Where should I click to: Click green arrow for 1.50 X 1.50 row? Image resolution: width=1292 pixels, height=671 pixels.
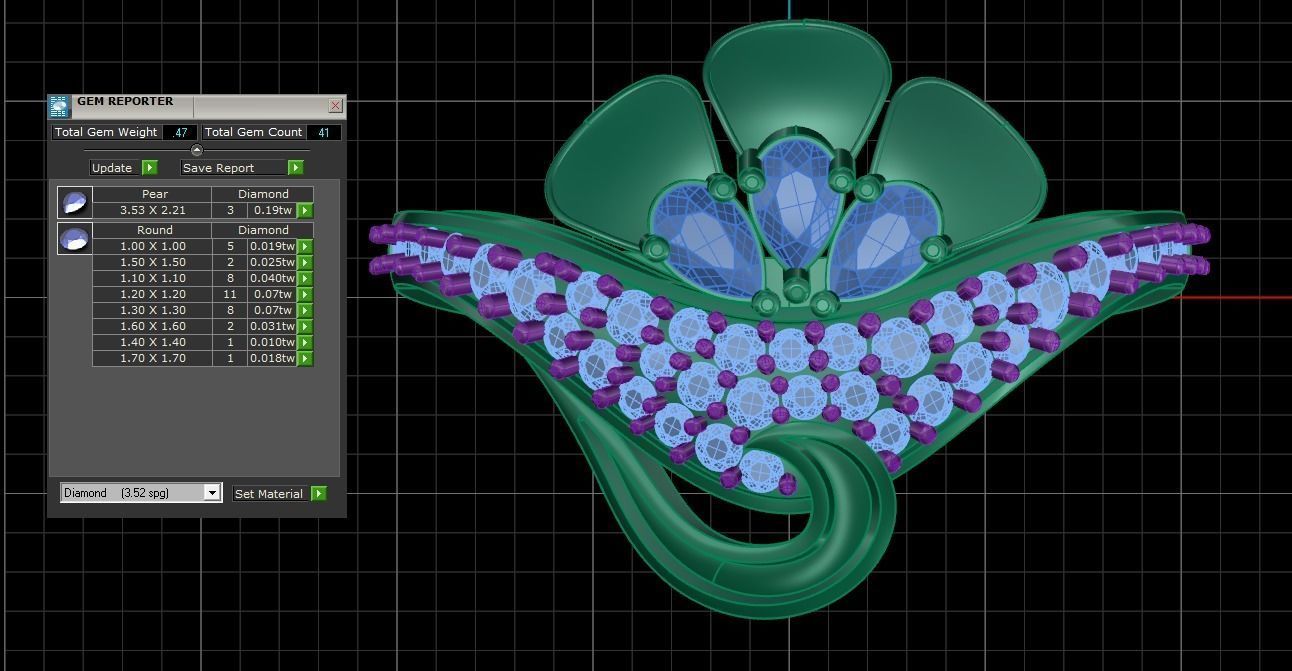pos(305,262)
